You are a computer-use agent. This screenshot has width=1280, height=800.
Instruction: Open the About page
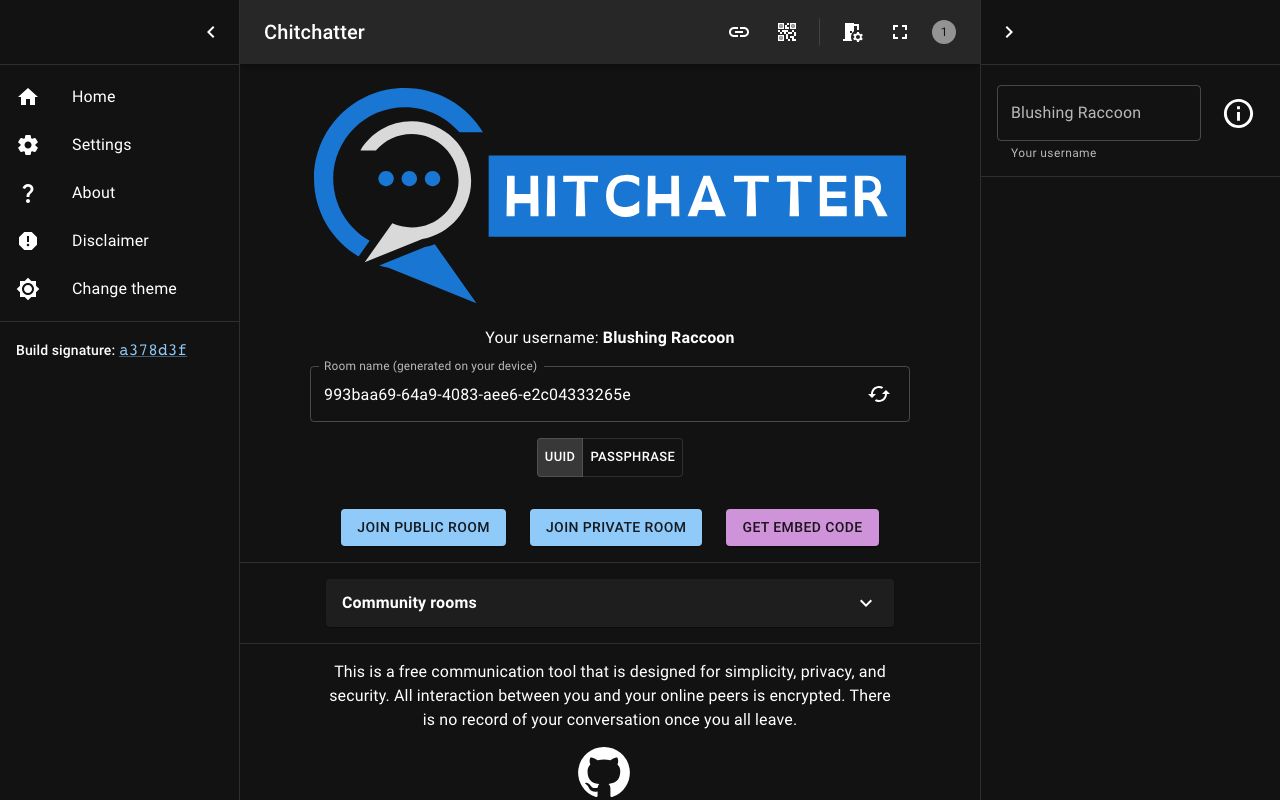120,193
